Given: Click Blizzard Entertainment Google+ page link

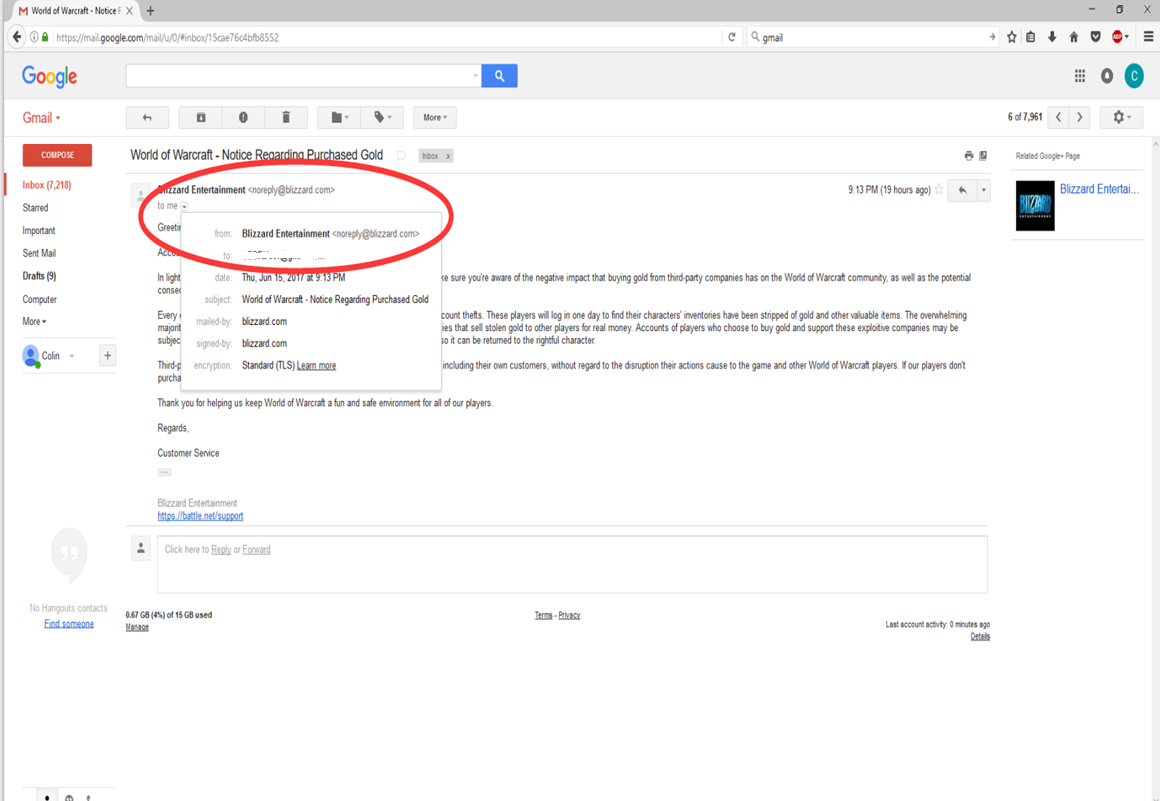Looking at the screenshot, I should (x=1099, y=189).
